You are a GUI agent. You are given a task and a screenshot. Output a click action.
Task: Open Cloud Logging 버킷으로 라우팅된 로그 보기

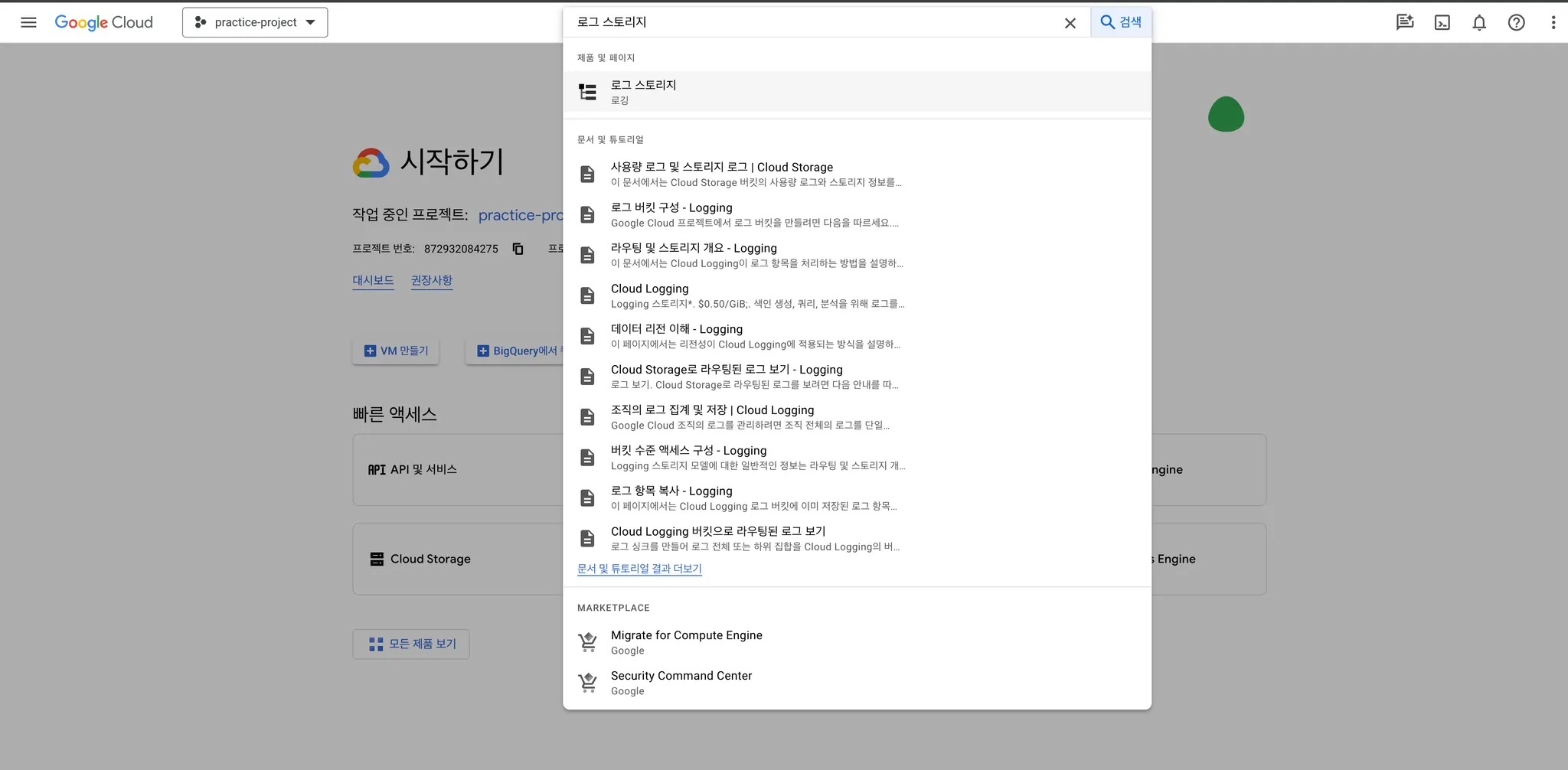[857, 538]
